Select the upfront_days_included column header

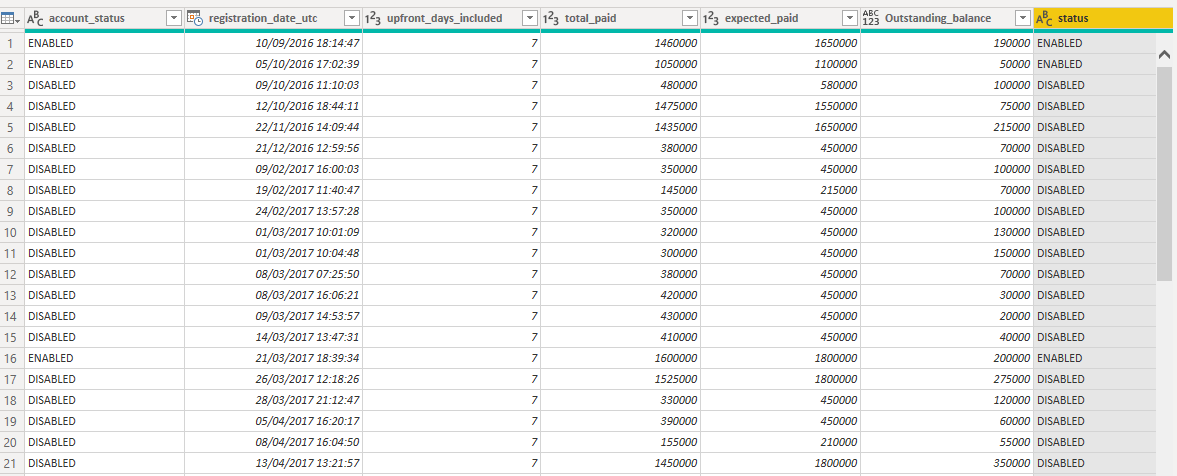click(451, 18)
